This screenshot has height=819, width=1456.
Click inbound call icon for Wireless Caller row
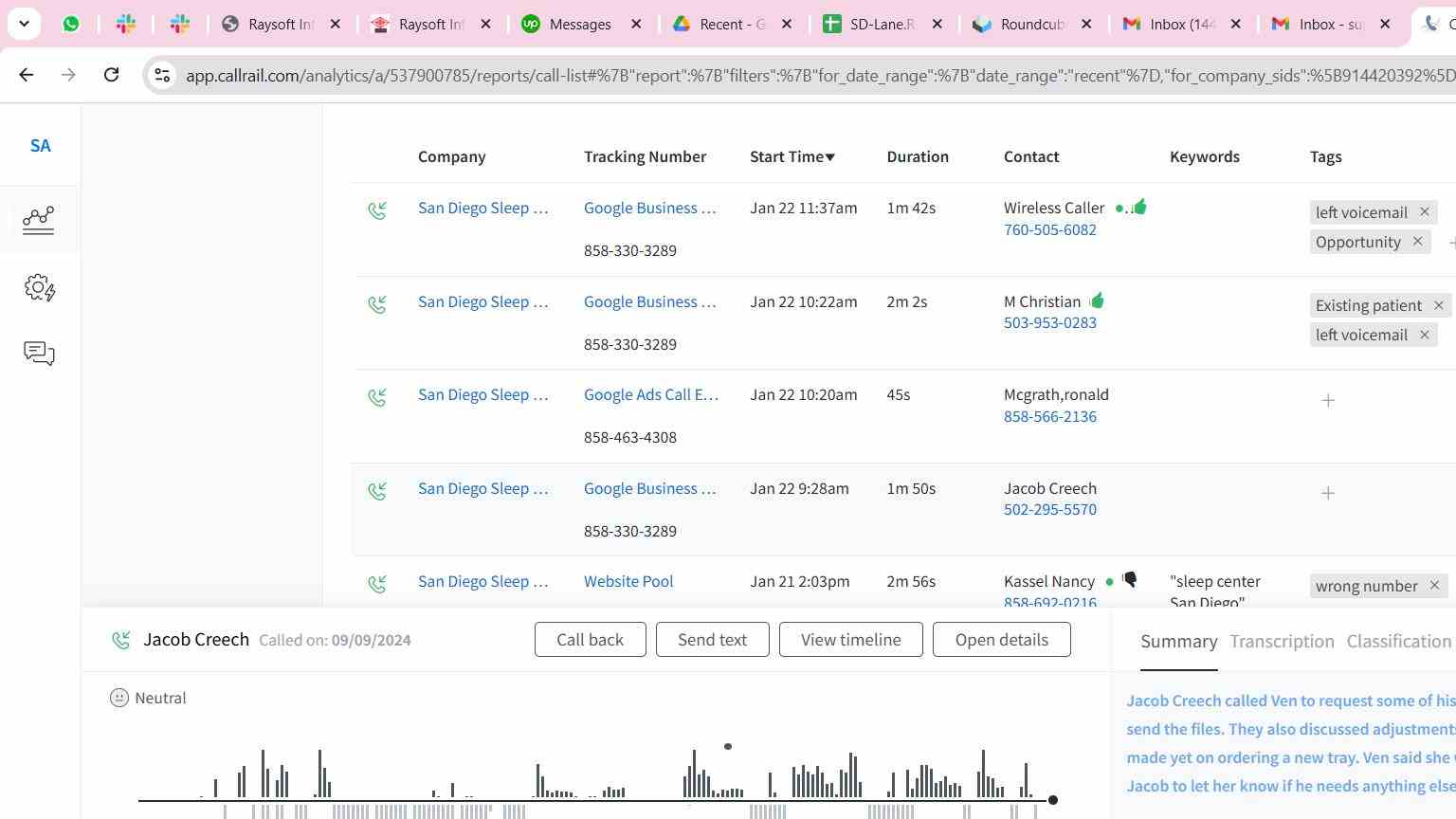pos(377,210)
